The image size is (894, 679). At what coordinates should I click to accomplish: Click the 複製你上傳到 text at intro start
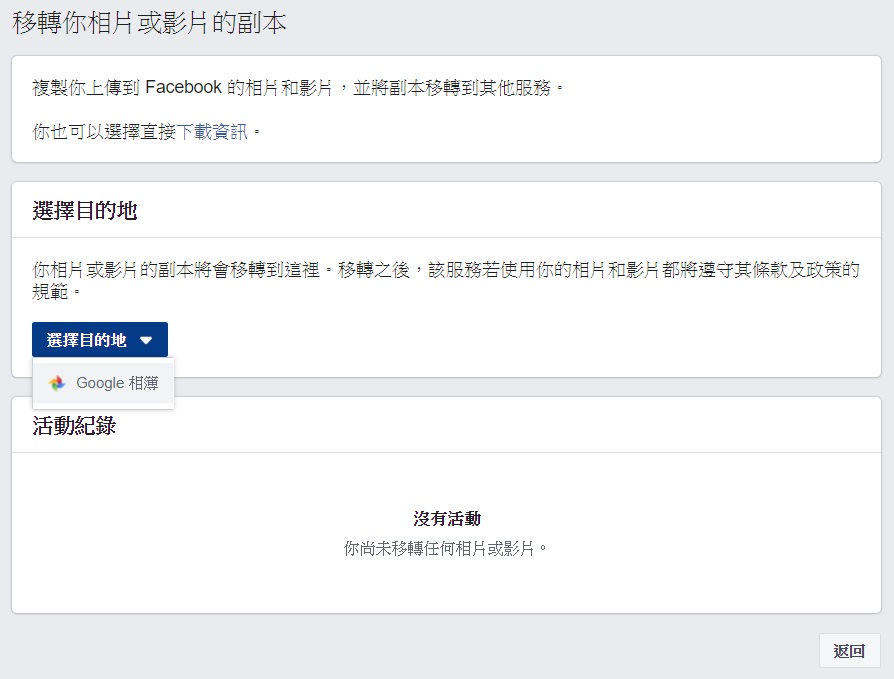86,88
